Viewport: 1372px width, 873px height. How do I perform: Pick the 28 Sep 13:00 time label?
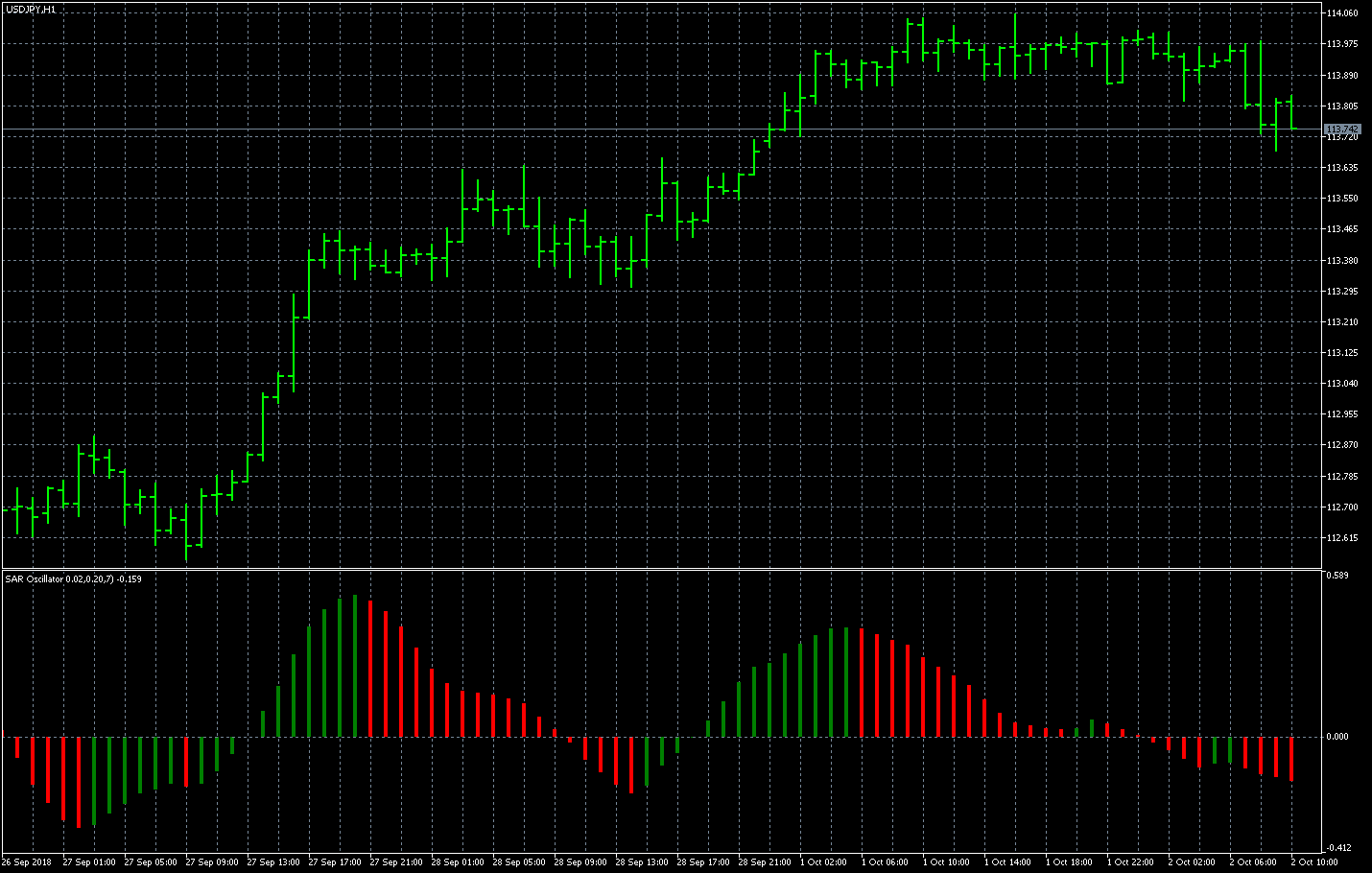click(x=642, y=862)
